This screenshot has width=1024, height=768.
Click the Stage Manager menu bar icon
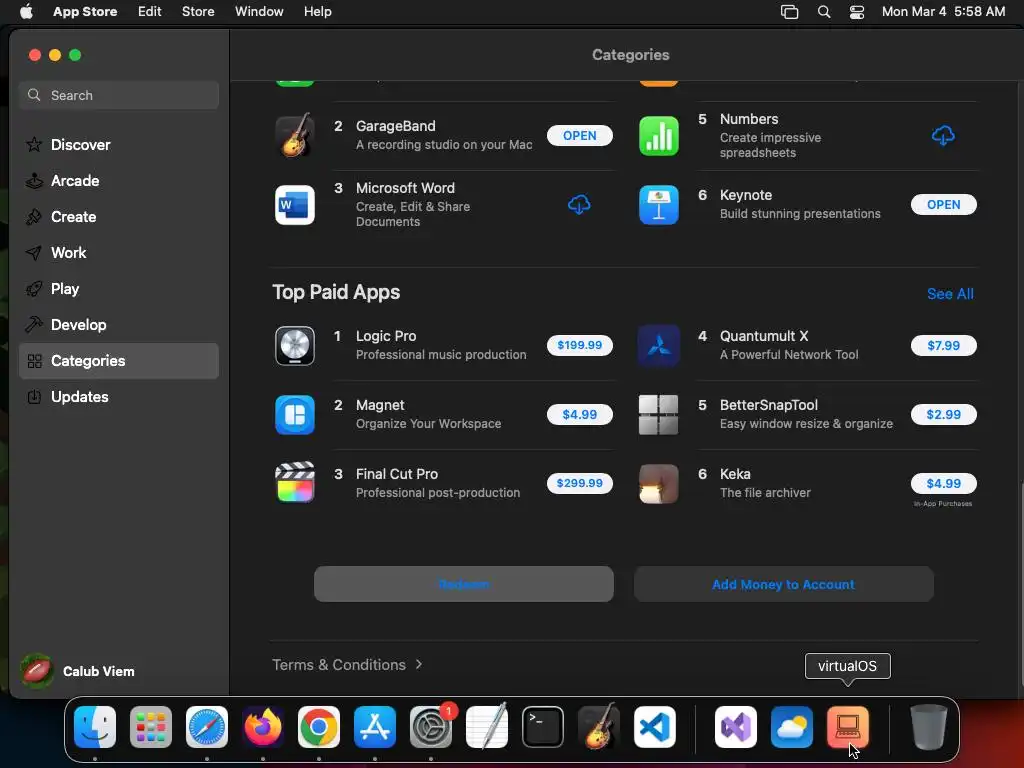(x=790, y=12)
